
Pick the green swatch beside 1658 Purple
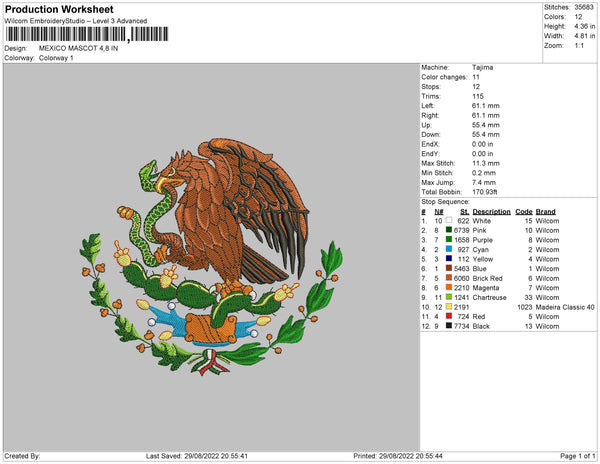[x=449, y=239]
